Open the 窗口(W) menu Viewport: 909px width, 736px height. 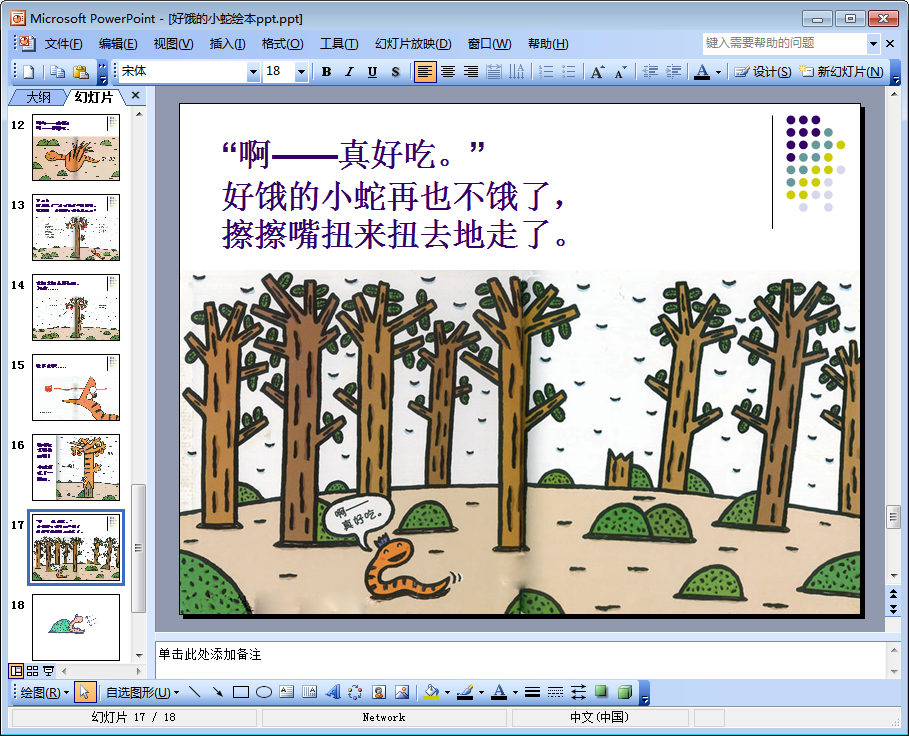[489, 44]
